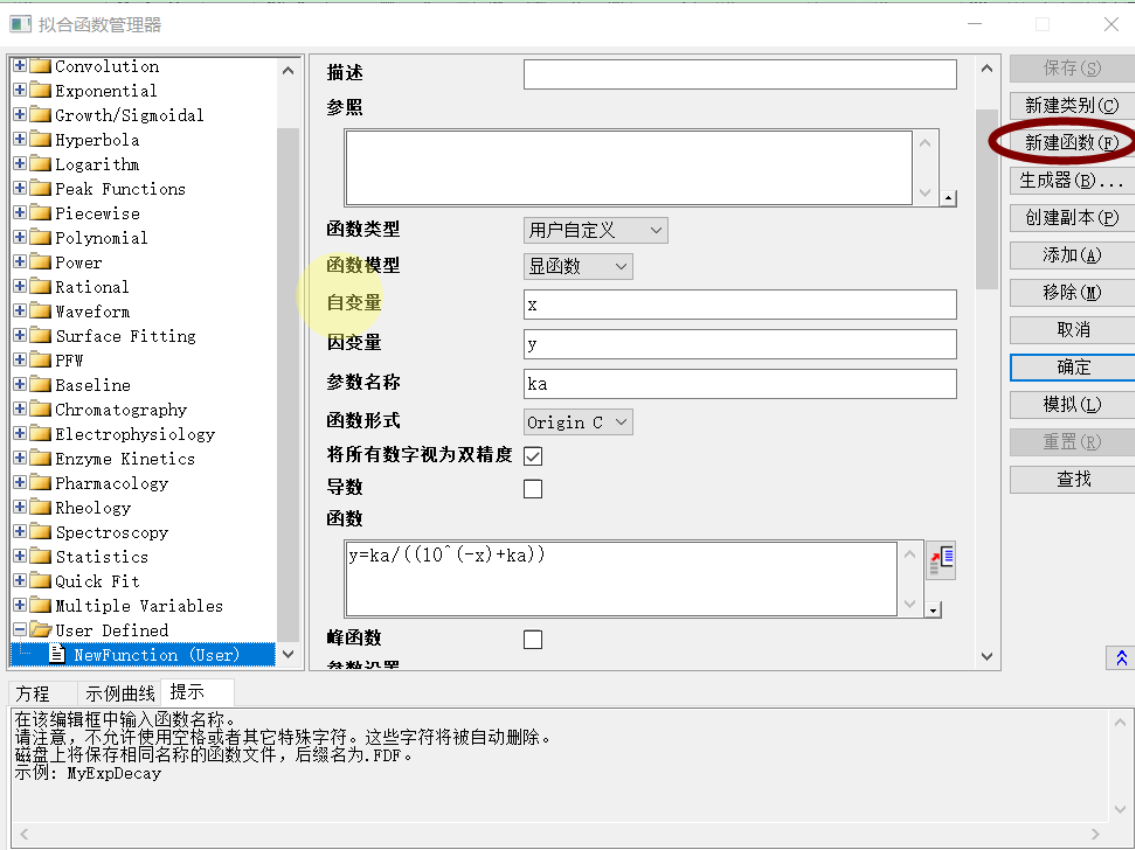Expand the Polynomial category
The image size is (1135, 850).
tap(20, 237)
